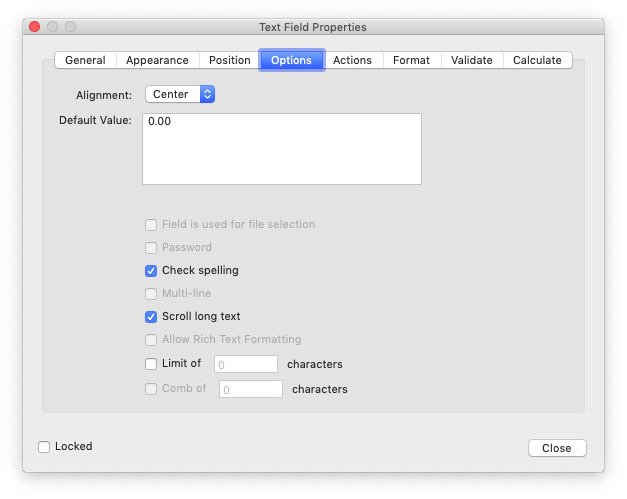Screen dimensions: 627x499
Task: Go to the Actions tab
Action: pyautogui.click(x=352, y=60)
